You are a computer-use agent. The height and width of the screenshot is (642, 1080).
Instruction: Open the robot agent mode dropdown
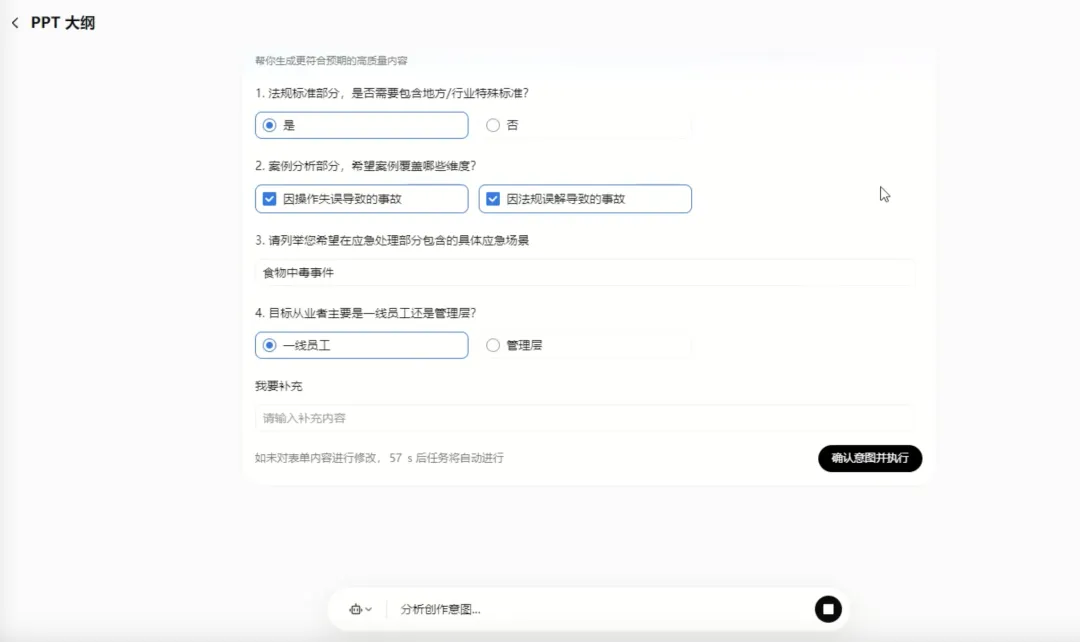coord(360,609)
